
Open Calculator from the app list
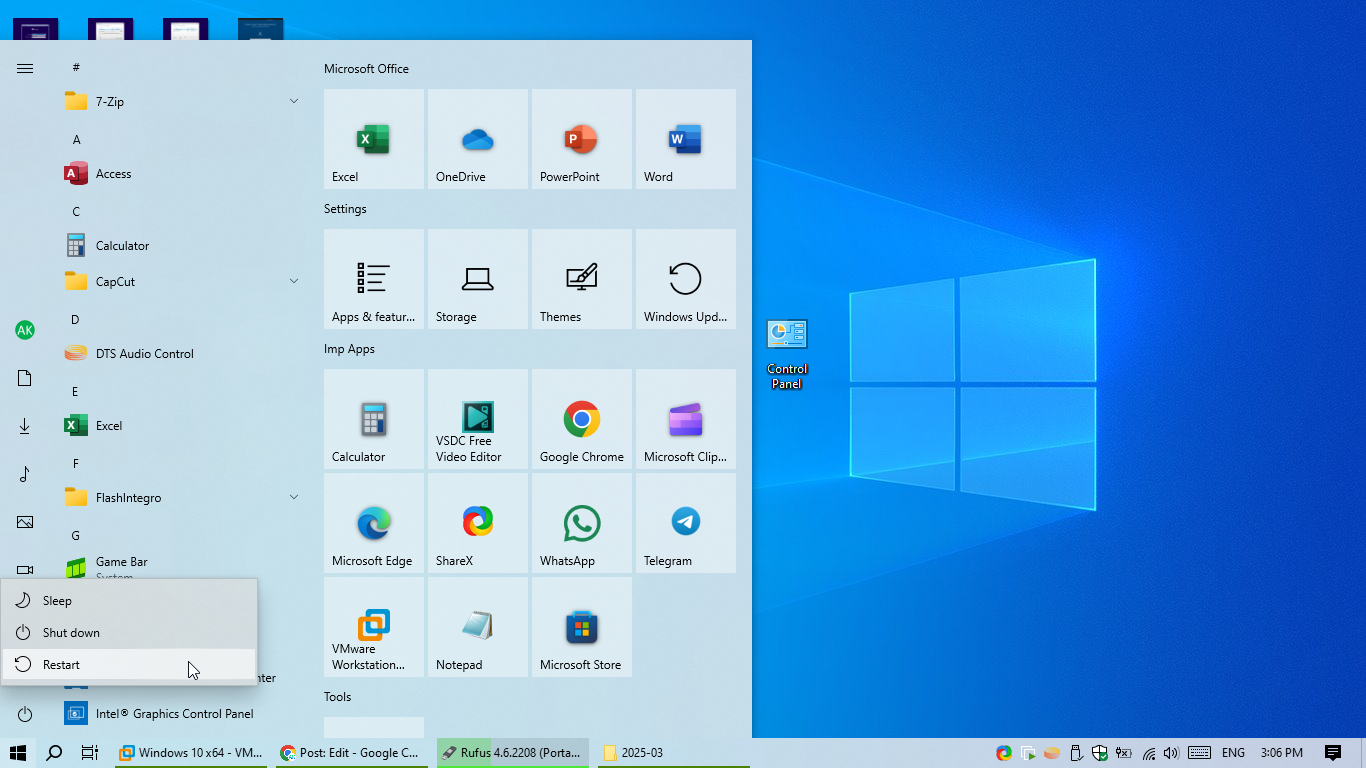[182, 246]
